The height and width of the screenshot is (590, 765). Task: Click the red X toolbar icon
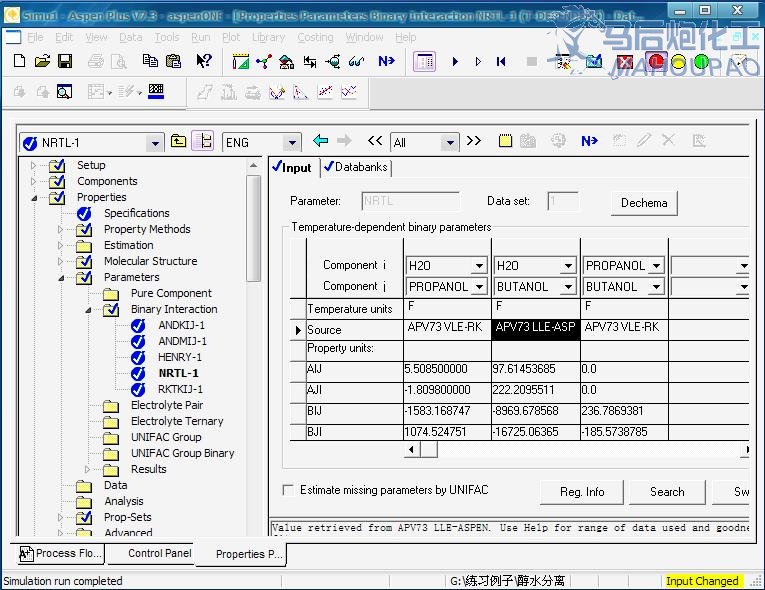(624, 62)
